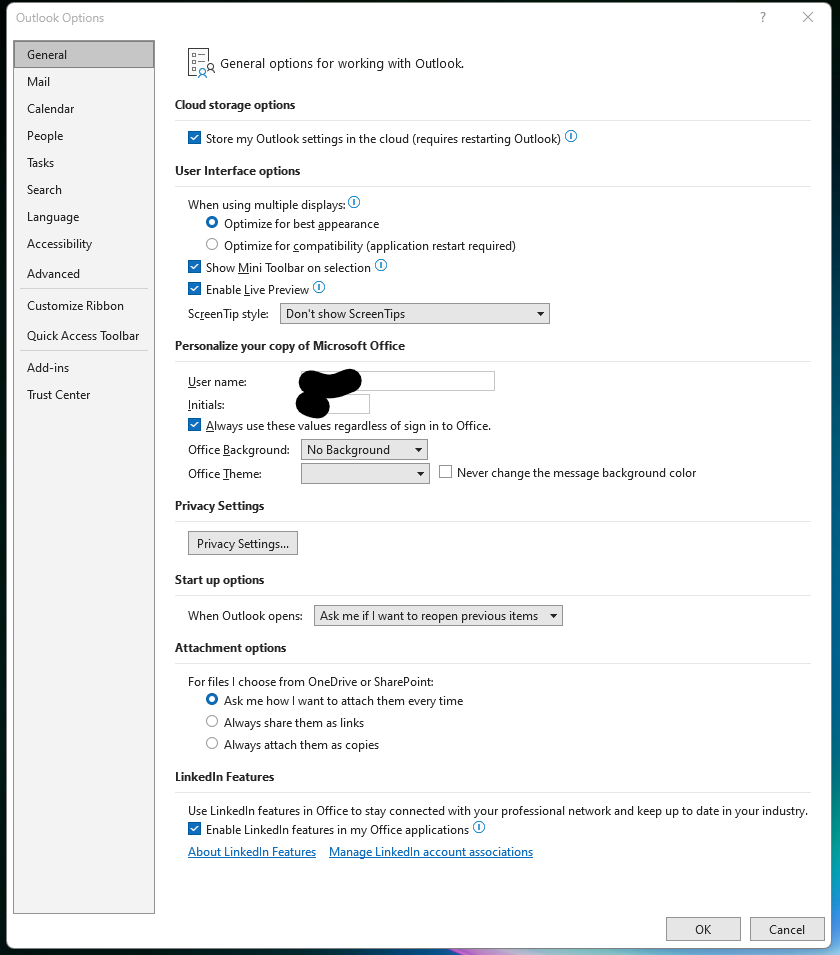Select Optimize for compatibility option
Viewport: 840px width, 955px height.
[x=212, y=245]
